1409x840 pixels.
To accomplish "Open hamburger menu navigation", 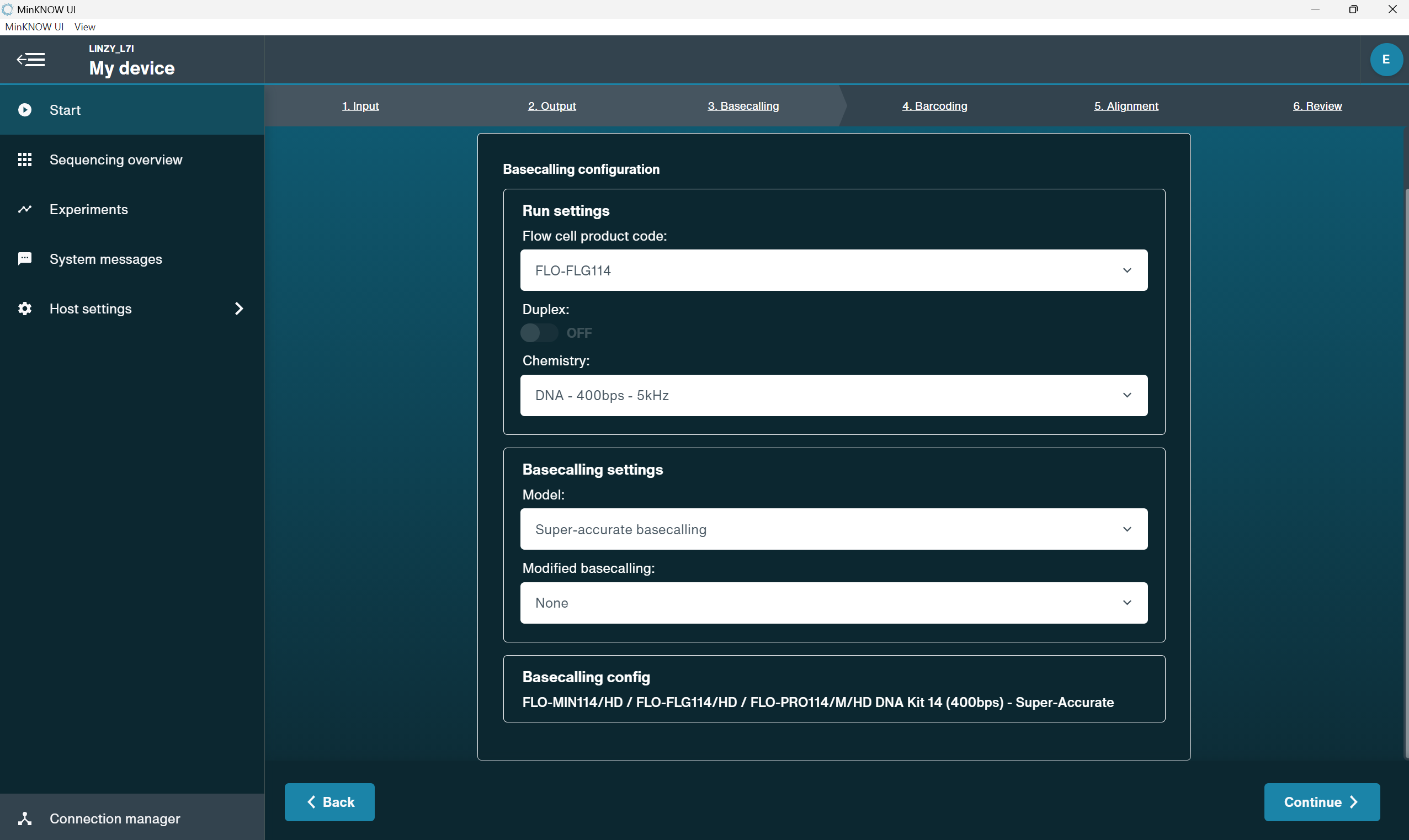I will (x=29, y=59).
